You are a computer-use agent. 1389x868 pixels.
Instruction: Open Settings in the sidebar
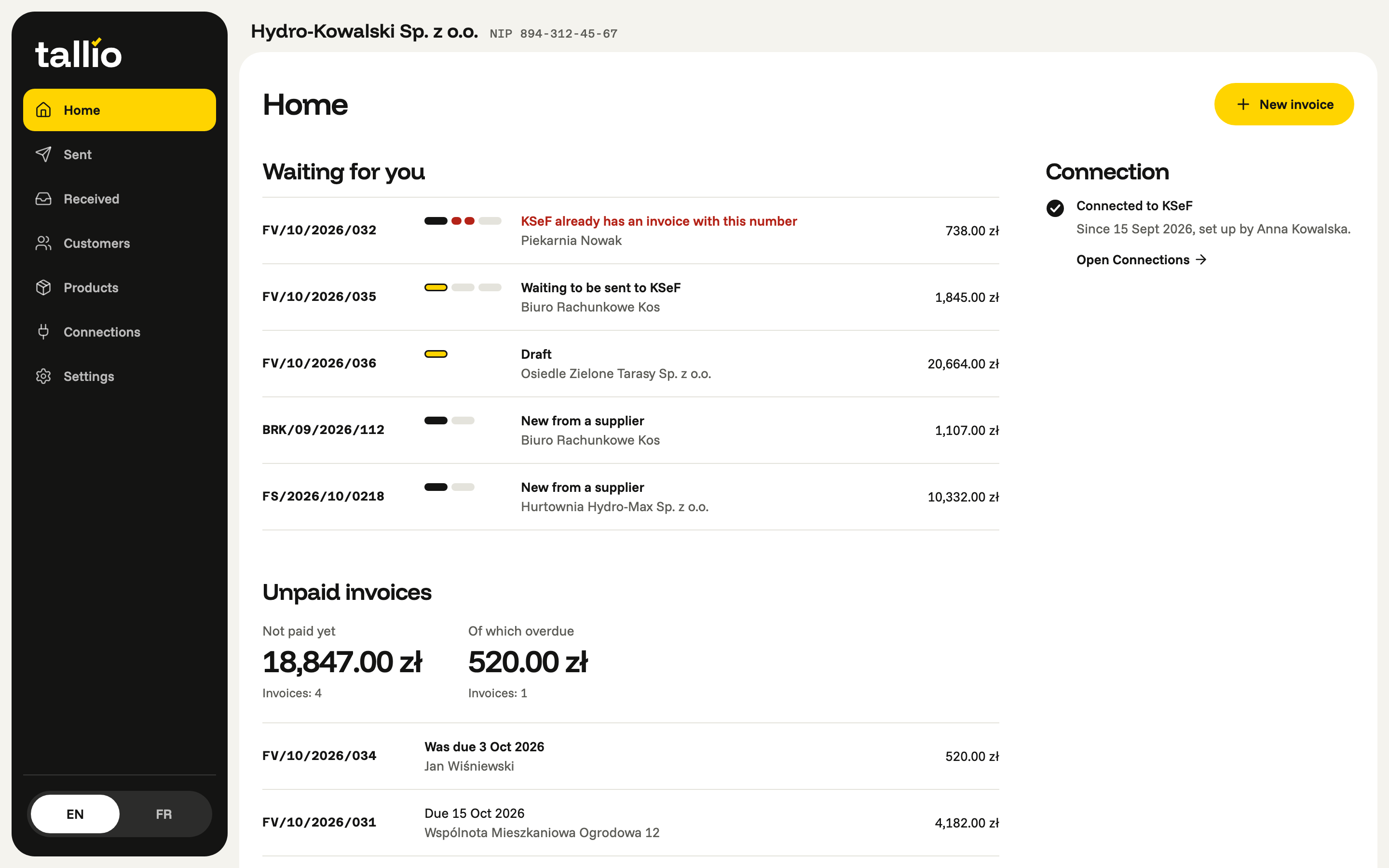pos(120,376)
